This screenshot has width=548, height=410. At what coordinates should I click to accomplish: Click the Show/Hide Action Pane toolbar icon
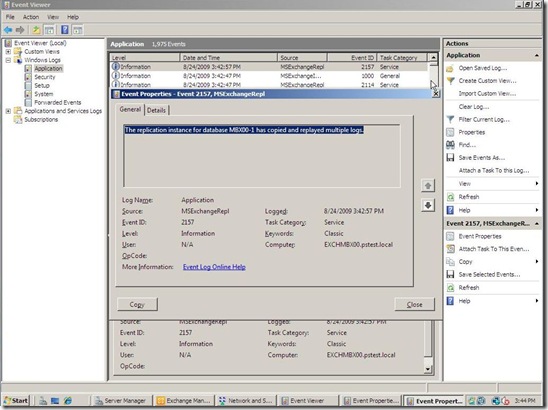pyautogui.click(x=78, y=30)
